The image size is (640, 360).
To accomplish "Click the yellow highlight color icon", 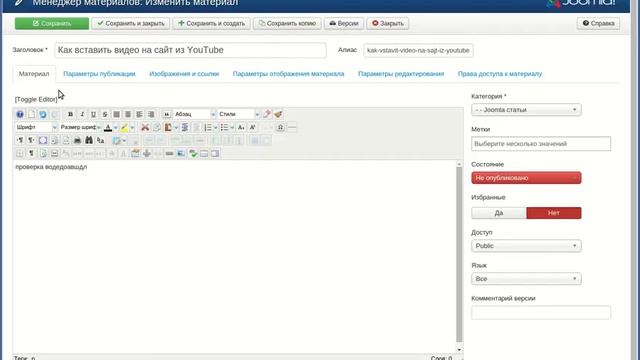I will point(124,127).
